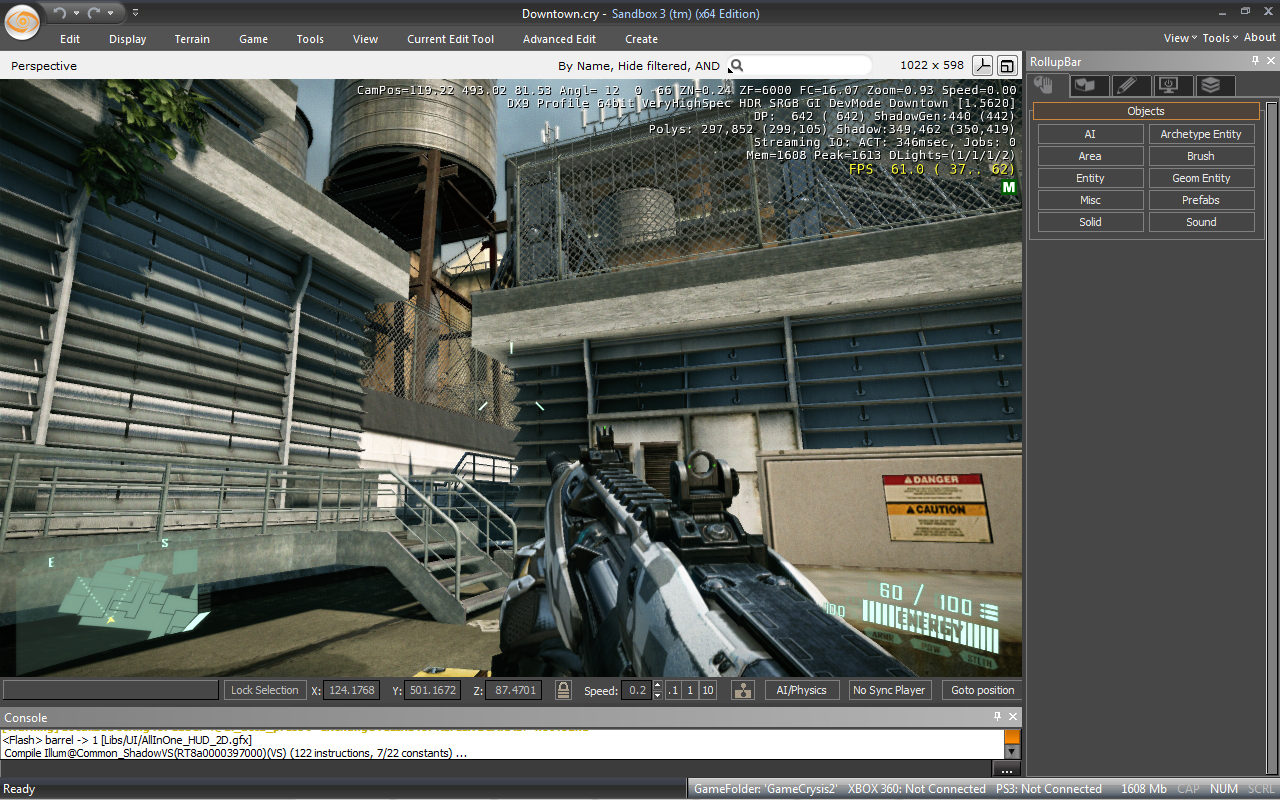Open the Terrain menu
The image size is (1280, 800).
click(192, 39)
